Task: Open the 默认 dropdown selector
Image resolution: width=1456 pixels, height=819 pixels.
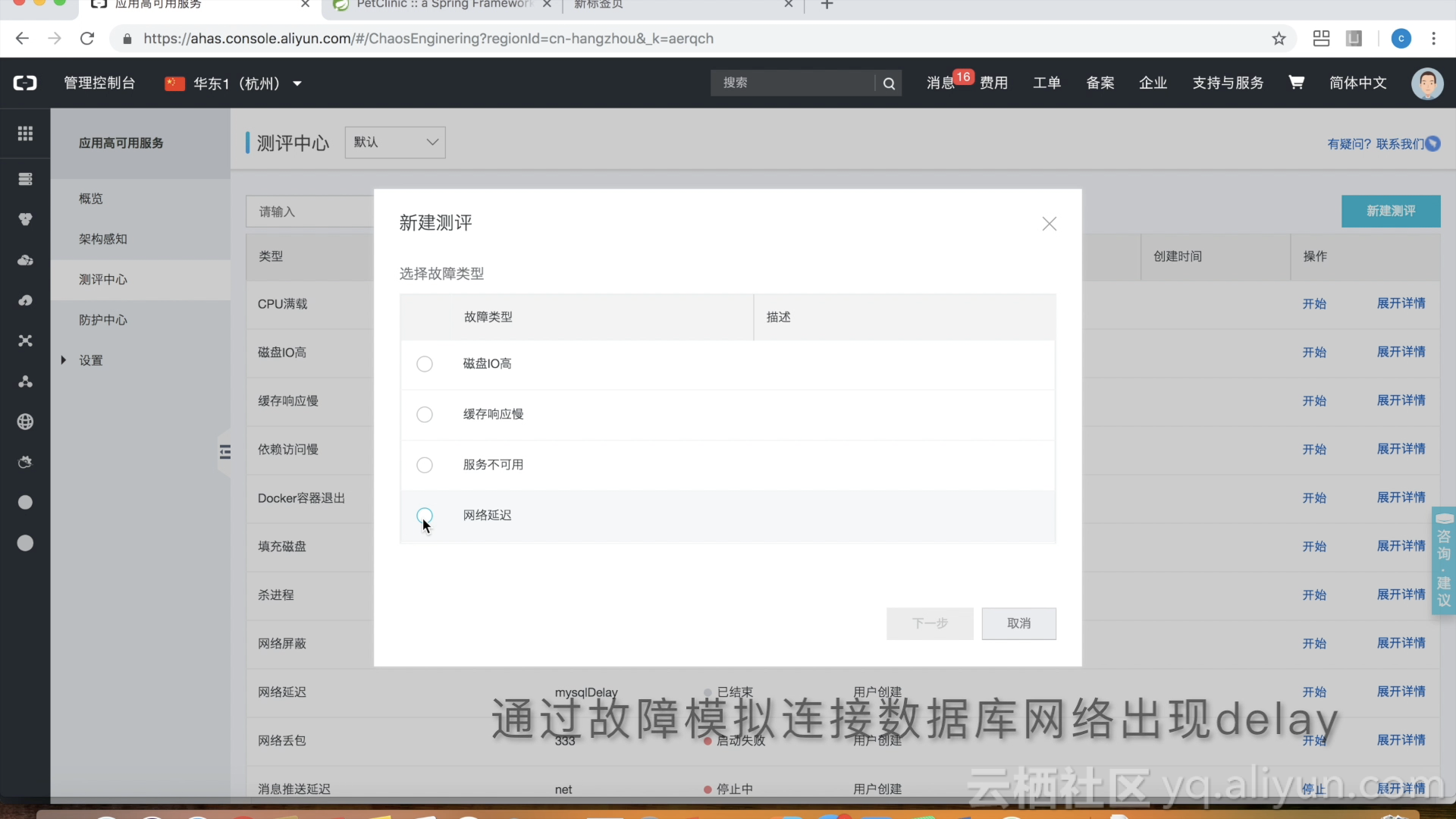Action: (x=395, y=143)
